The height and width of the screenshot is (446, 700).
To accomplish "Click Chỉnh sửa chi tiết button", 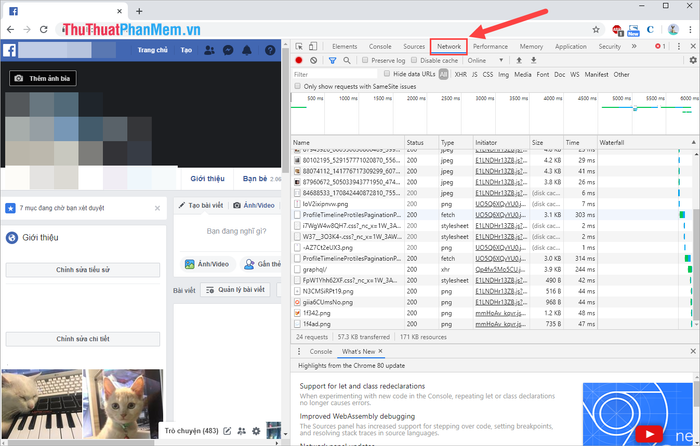I will coord(83,339).
